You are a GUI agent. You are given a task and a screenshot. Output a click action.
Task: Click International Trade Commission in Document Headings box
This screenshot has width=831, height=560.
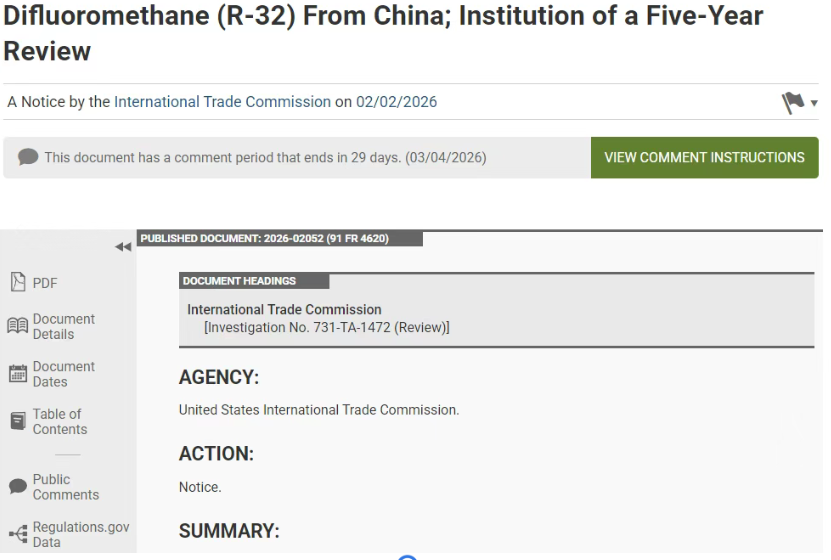click(x=284, y=310)
